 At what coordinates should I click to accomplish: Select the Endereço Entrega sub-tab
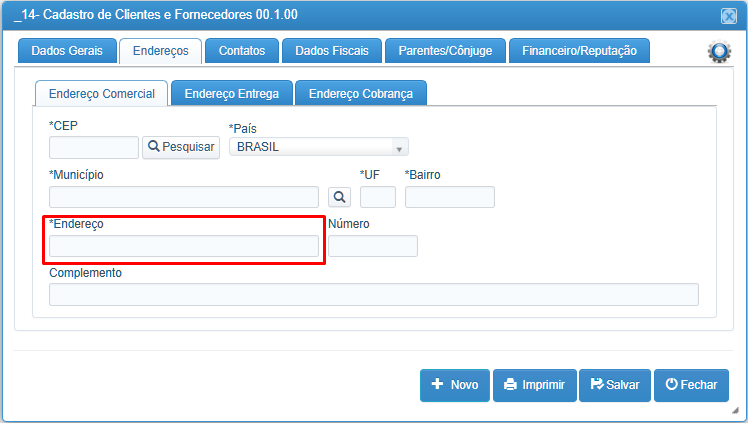click(x=232, y=93)
